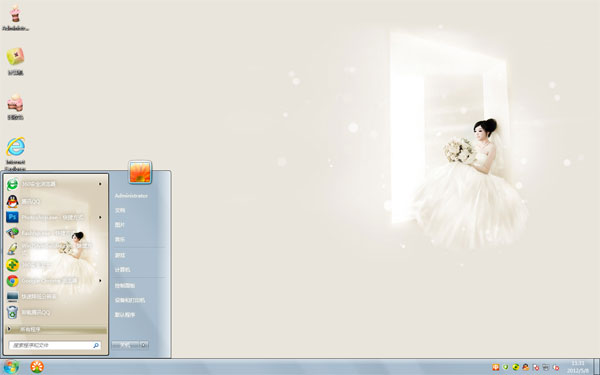Open 文档 in the Start menu
Viewport: 600px width, 375px height.
point(120,210)
